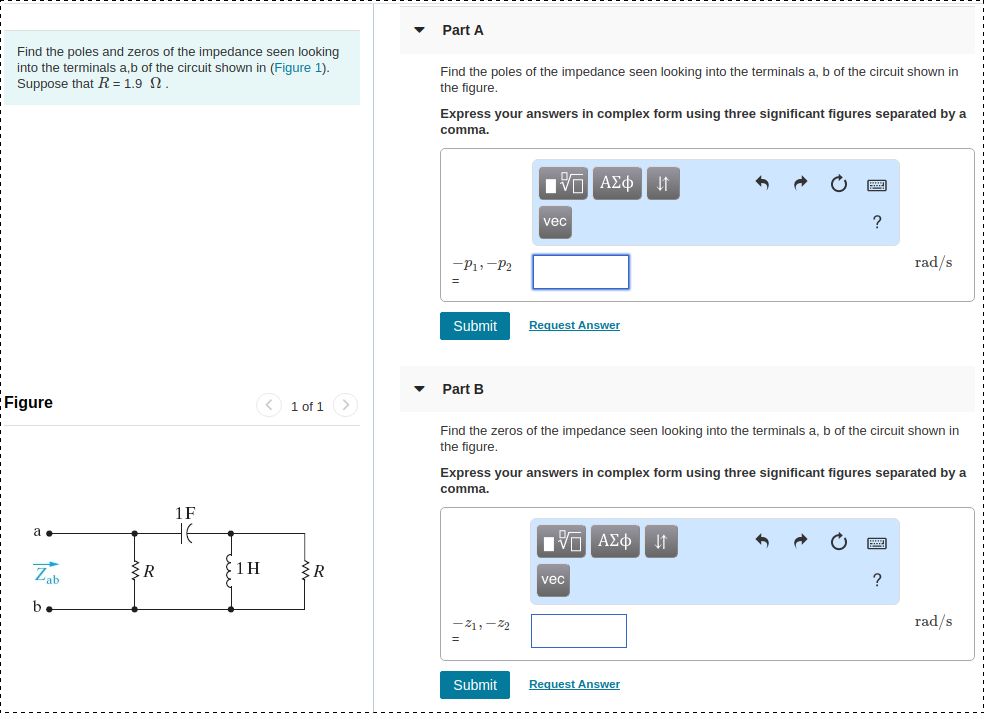Open help question mark in Part B
Viewport: 984px width, 713px height.
(x=877, y=581)
